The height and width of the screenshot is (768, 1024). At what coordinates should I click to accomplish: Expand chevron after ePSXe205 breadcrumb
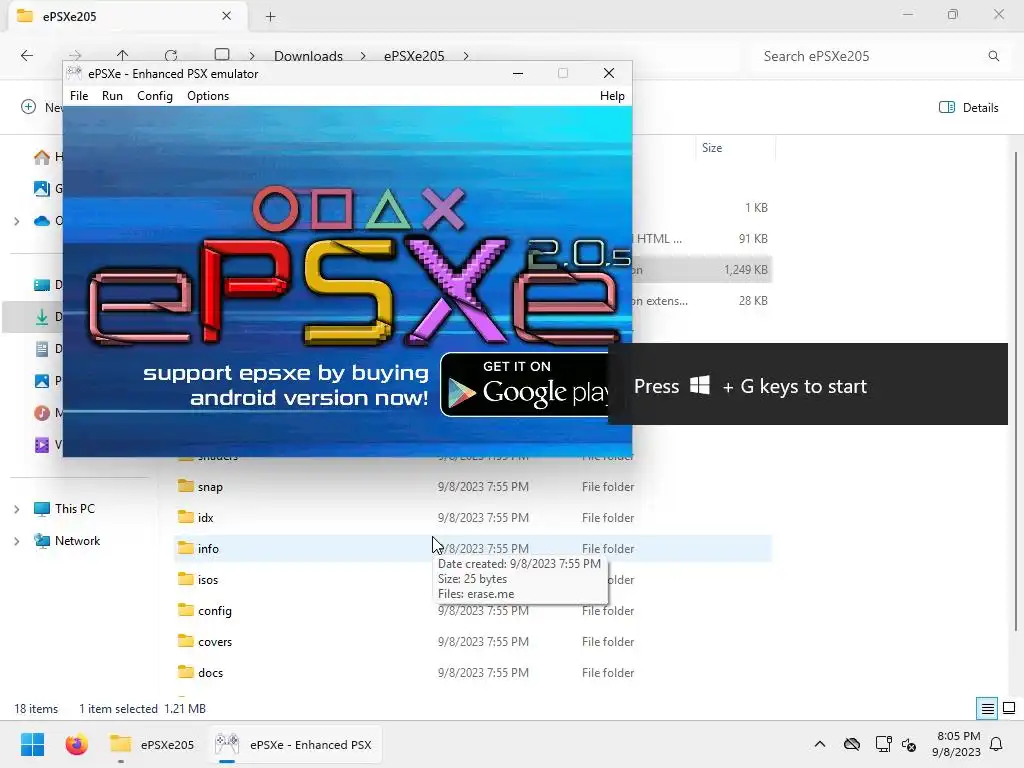(466, 56)
